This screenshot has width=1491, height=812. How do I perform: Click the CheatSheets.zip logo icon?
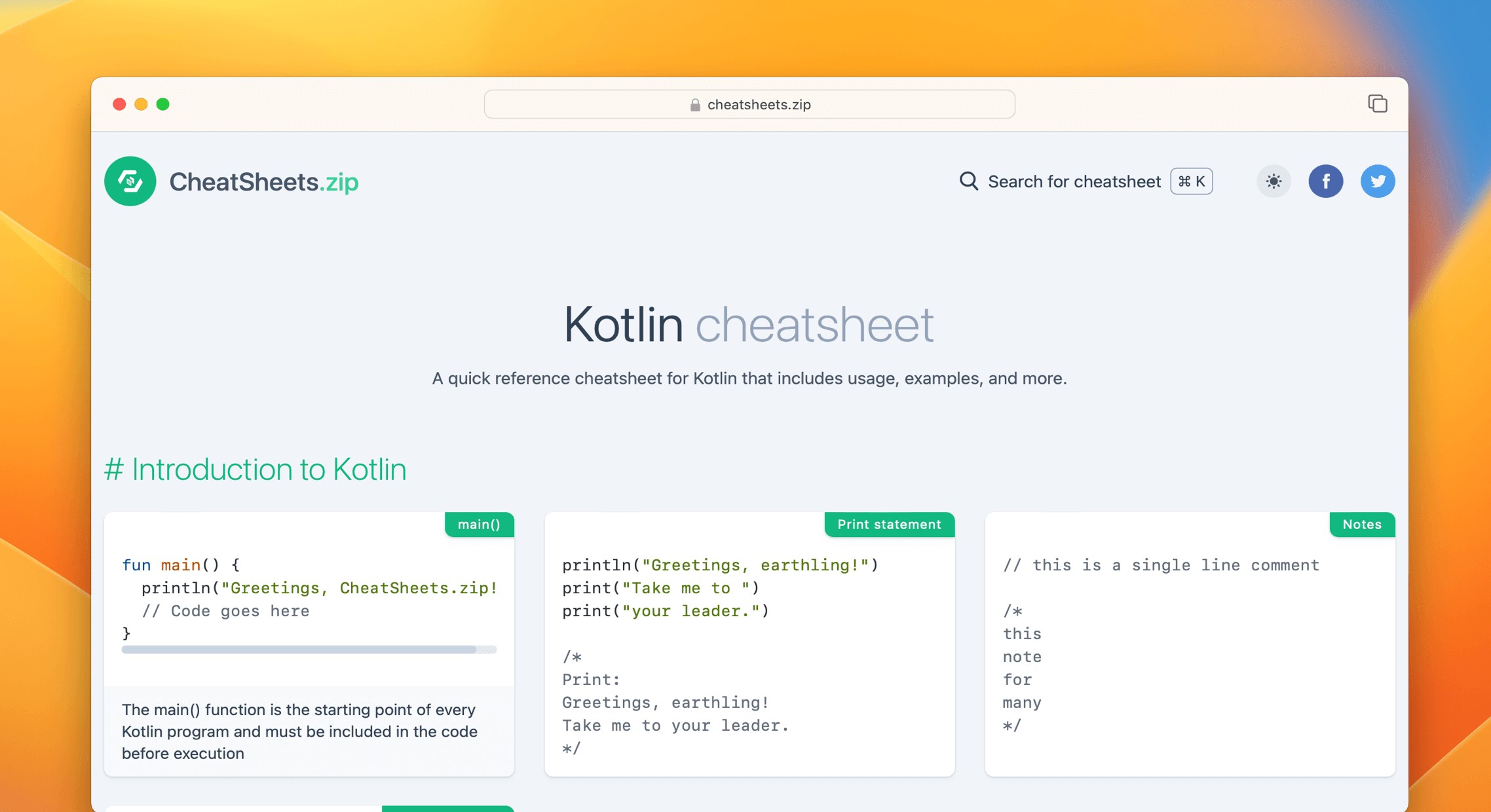(x=130, y=181)
